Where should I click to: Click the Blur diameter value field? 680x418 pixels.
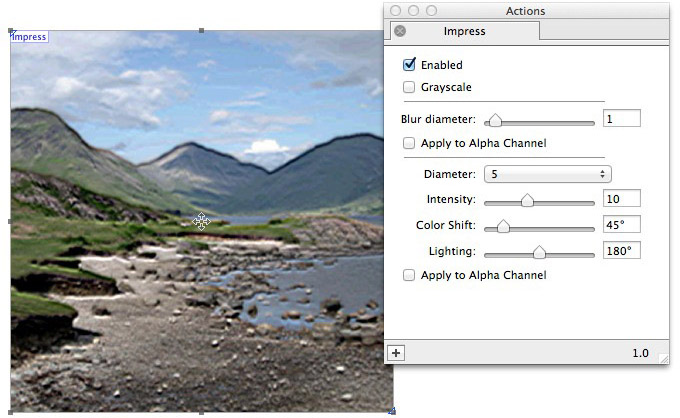(x=621, y=118)
